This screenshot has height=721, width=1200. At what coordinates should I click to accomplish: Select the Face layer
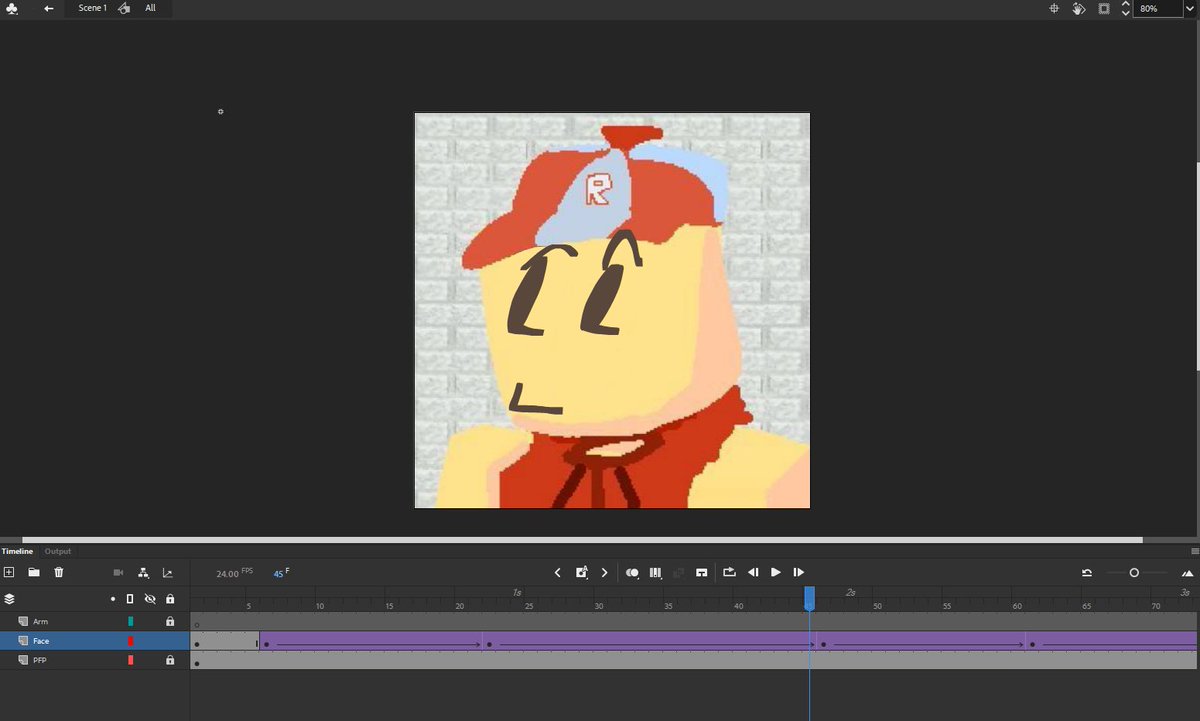click(x=95, y=641)
